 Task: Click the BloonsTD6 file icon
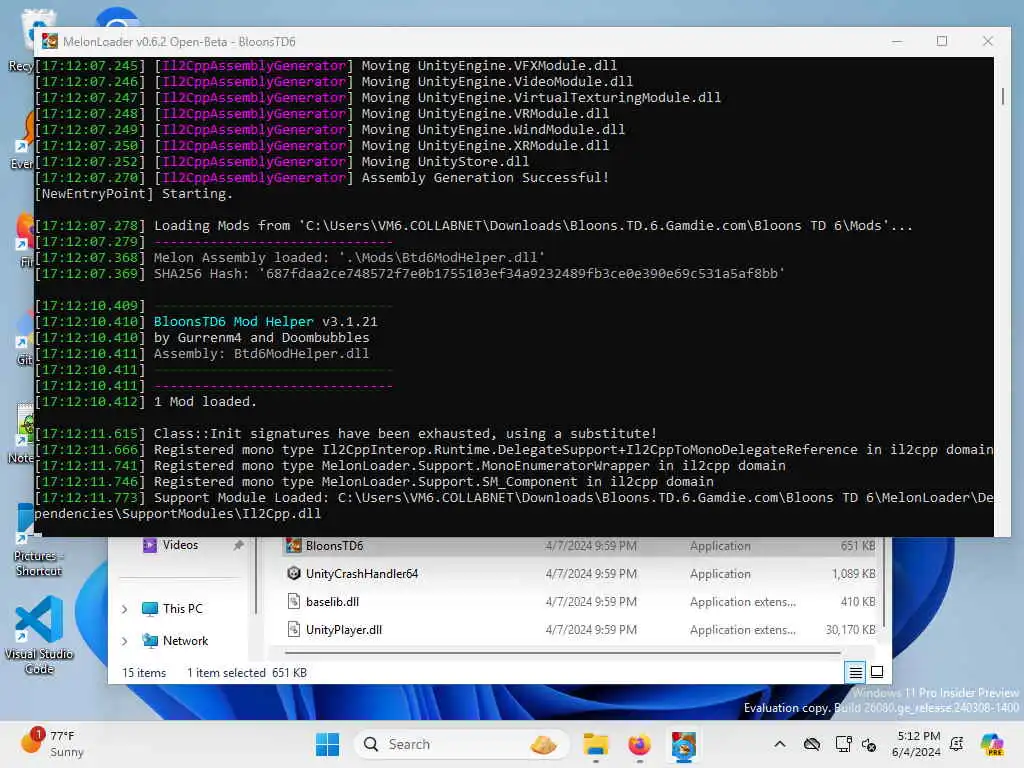[294, 546]
